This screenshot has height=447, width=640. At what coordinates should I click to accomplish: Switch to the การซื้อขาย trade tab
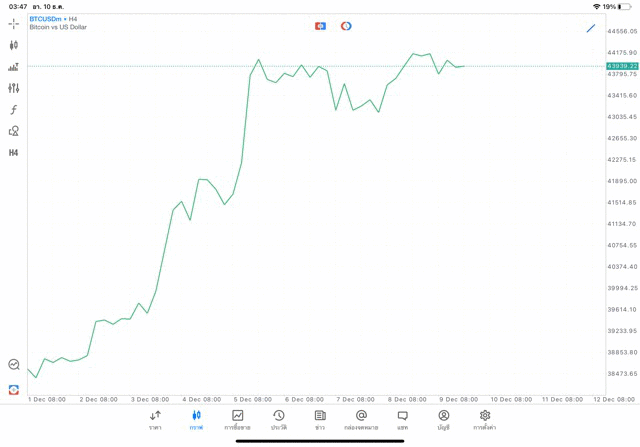[x=237, y=420]
